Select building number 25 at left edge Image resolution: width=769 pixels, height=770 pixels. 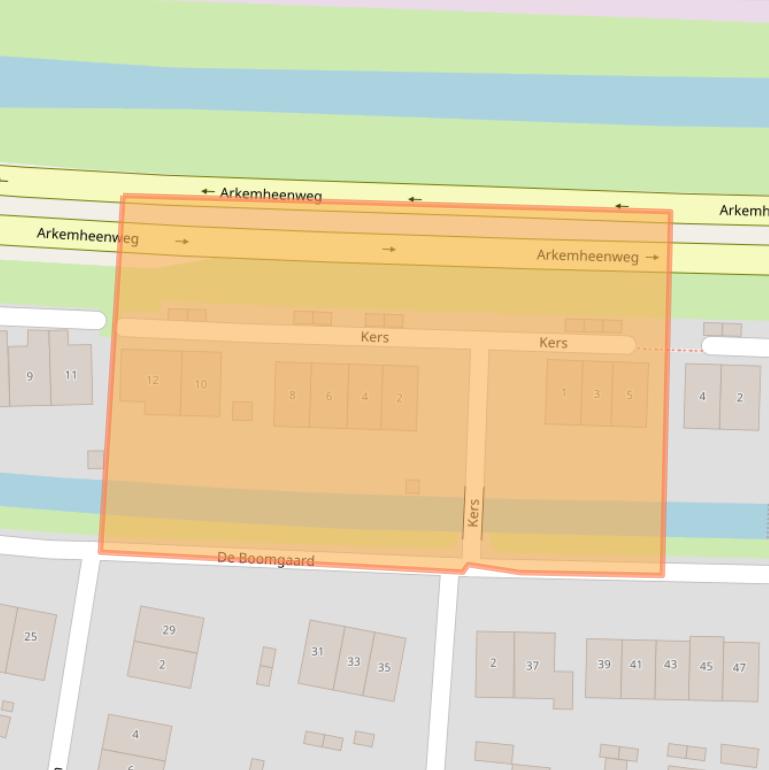click(x=30, y=636)
